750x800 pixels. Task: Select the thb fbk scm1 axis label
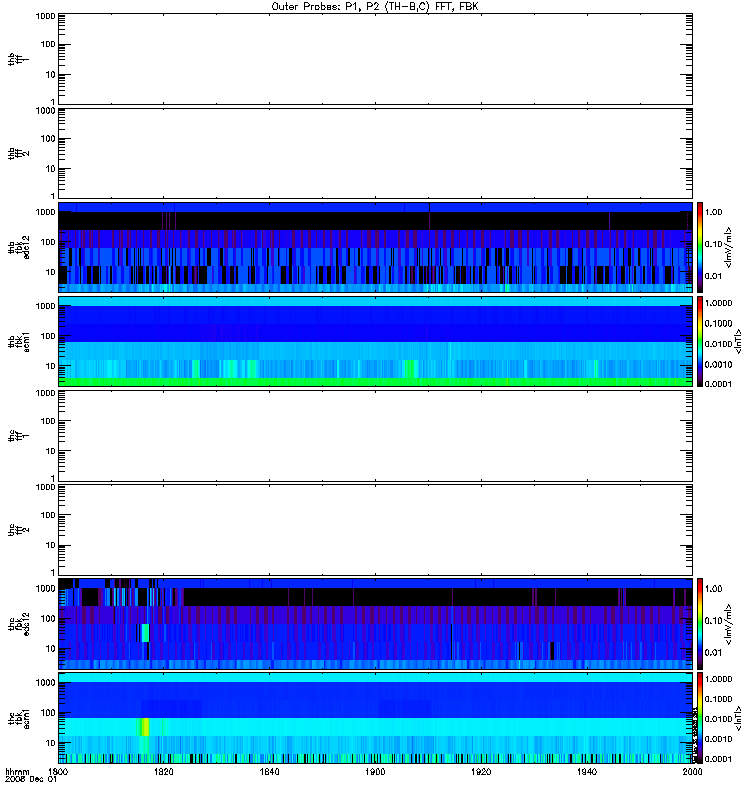18,341
